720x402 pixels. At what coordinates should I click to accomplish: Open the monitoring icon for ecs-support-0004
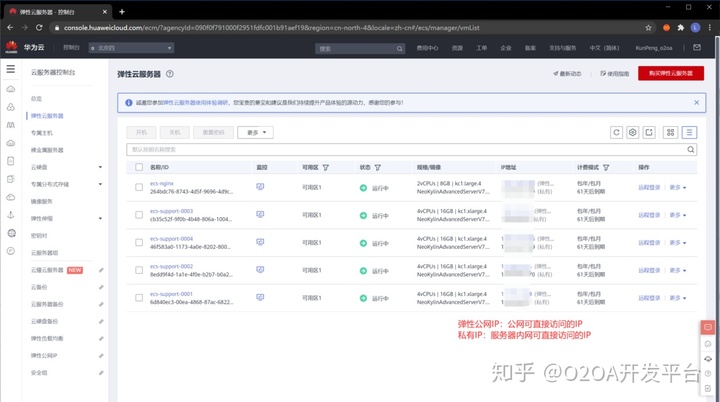pyautogui.click(x=260, y=242)
